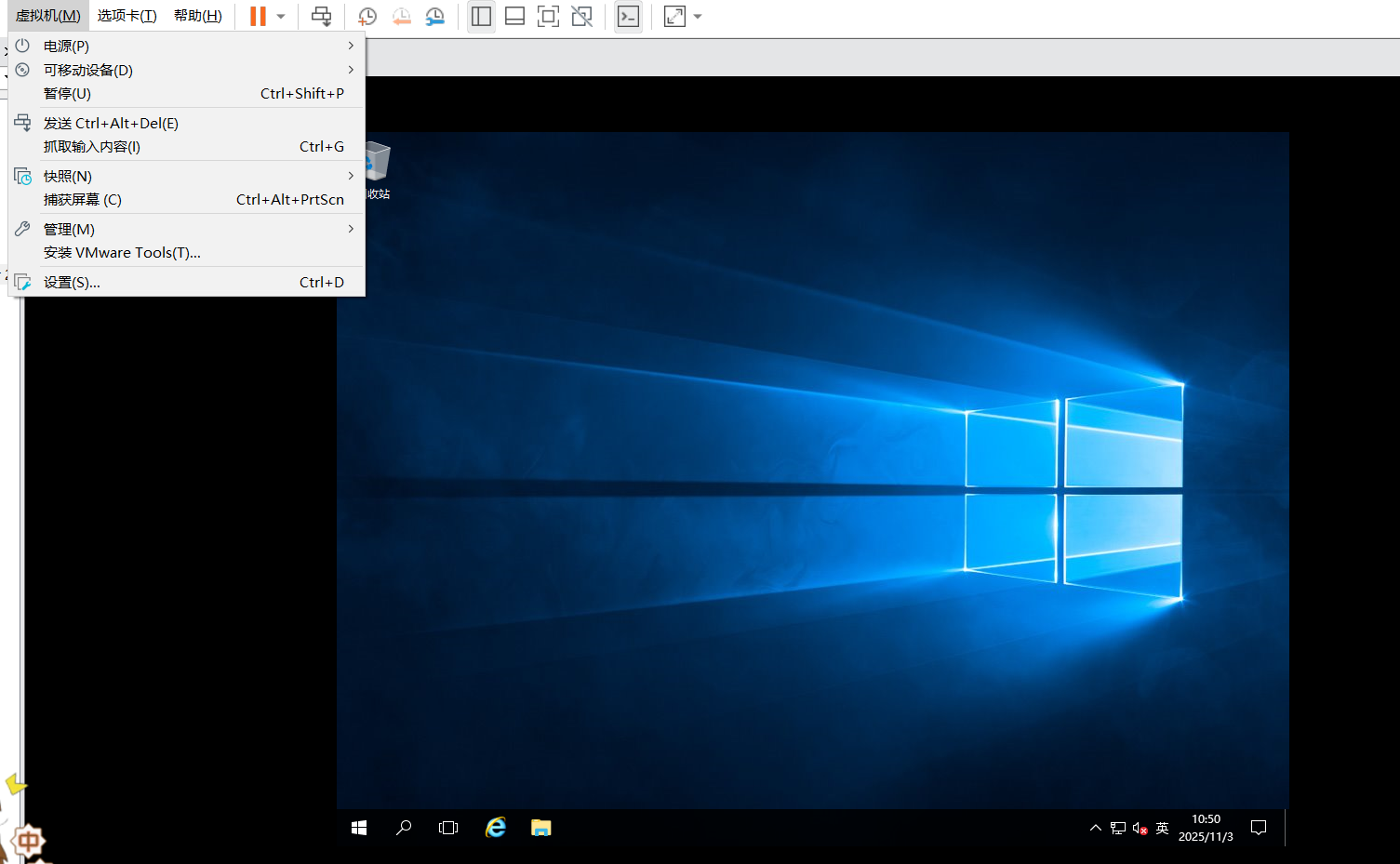
Task: Click the power icon beside 电源(P)
Action: pos(22,46)
